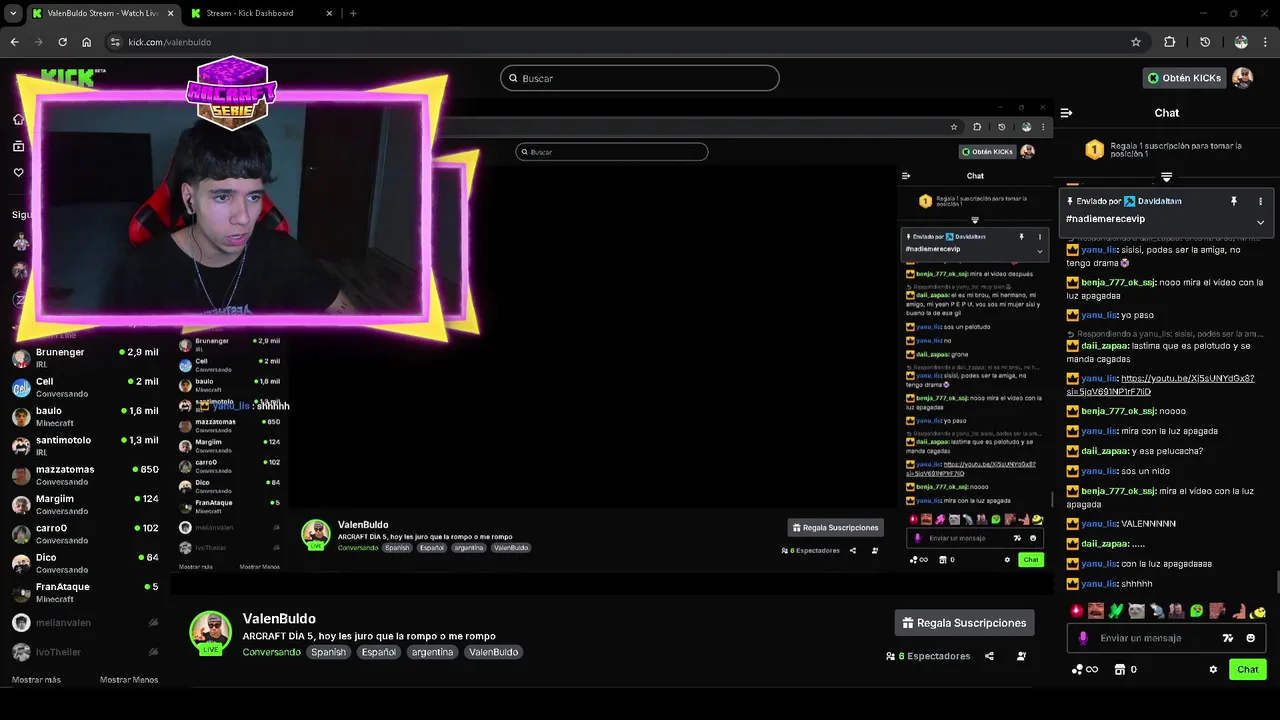Open mazzatomas channel in the sidebar
This screenshot has width=1280, height=720.
pyautogui.click(x=86, y=475)
